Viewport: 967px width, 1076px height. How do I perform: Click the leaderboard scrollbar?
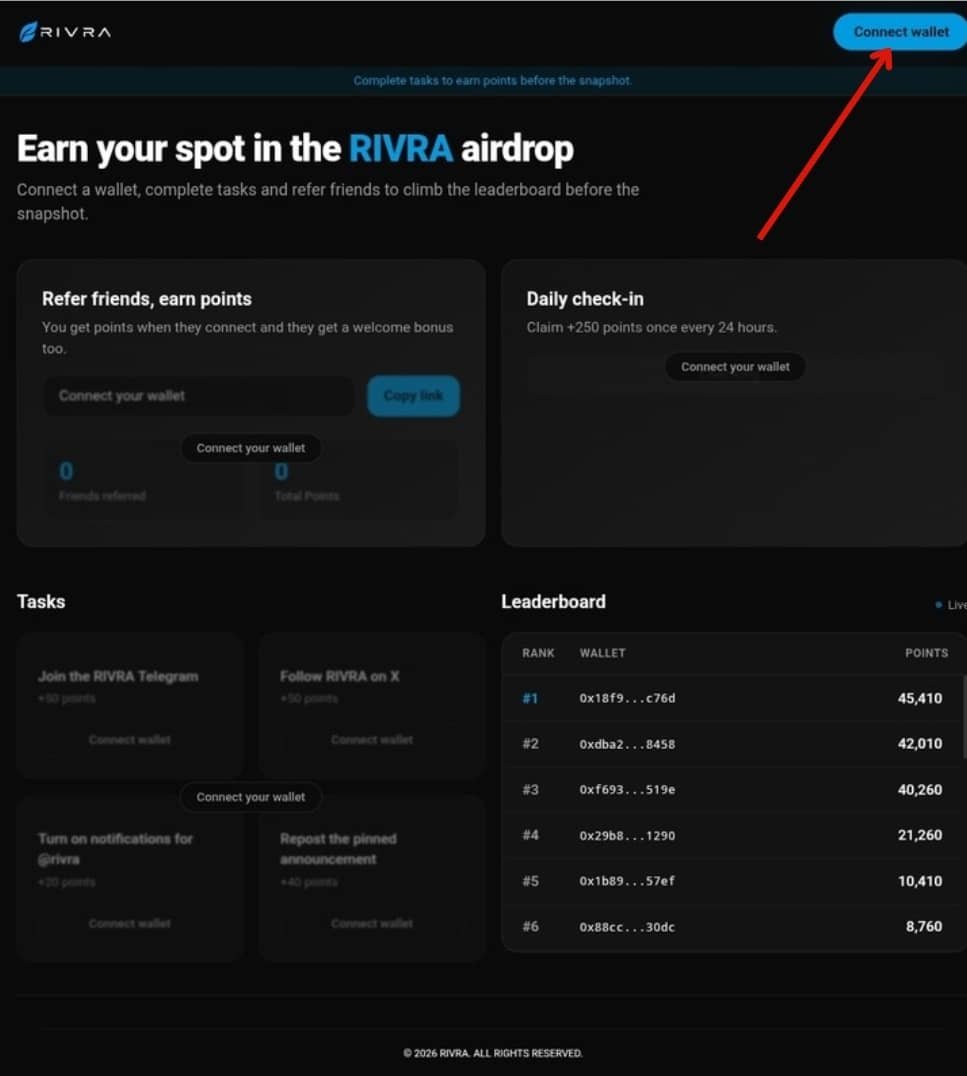click(x=964, y=716)
